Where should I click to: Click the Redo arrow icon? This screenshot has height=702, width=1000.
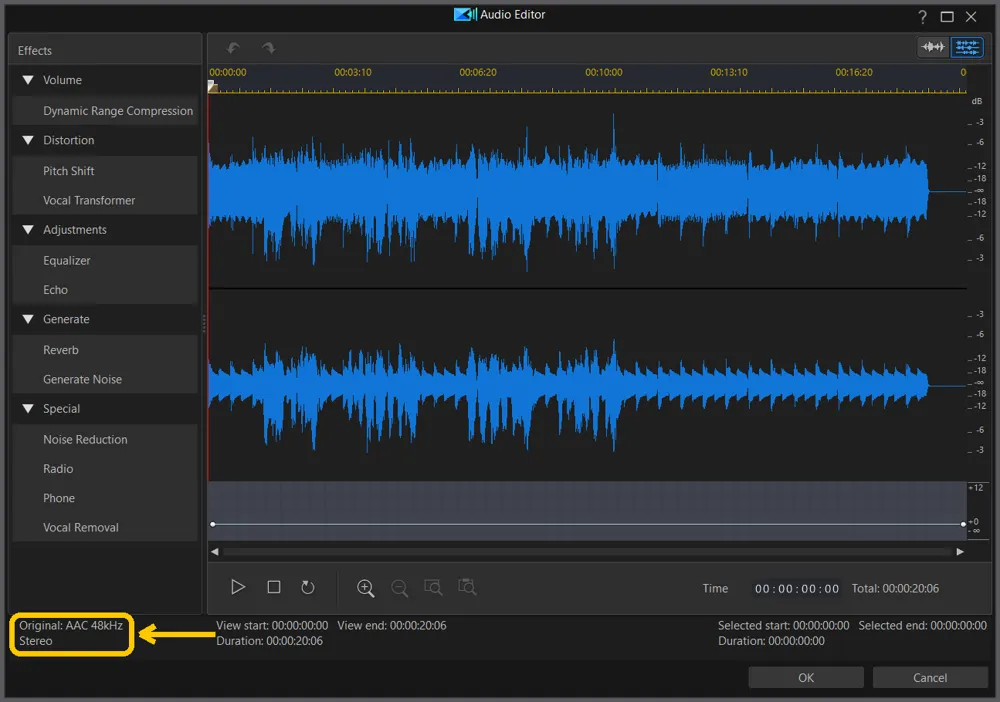[x=268, y=48]
